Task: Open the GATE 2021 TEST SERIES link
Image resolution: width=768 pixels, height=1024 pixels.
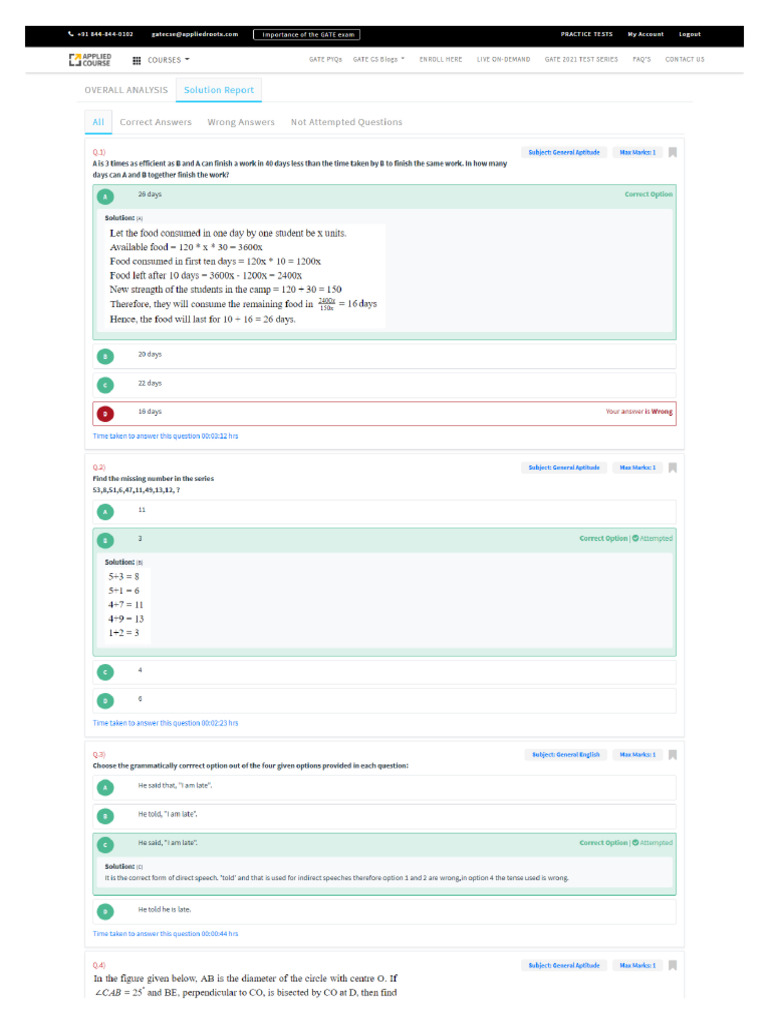Action: pos(581,59)
